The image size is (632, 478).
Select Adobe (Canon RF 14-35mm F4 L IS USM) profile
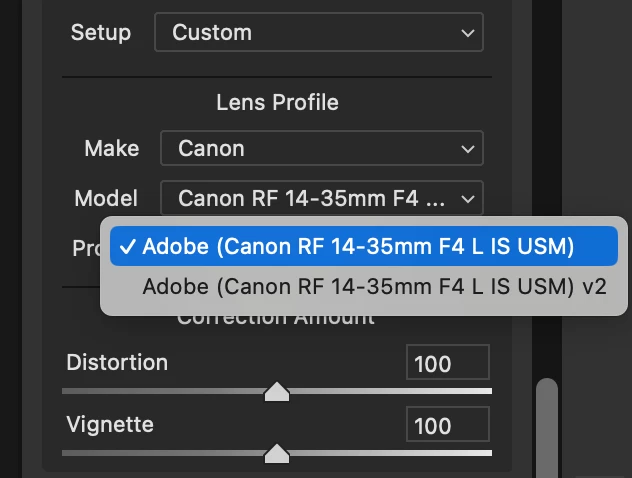click(358, 246)
